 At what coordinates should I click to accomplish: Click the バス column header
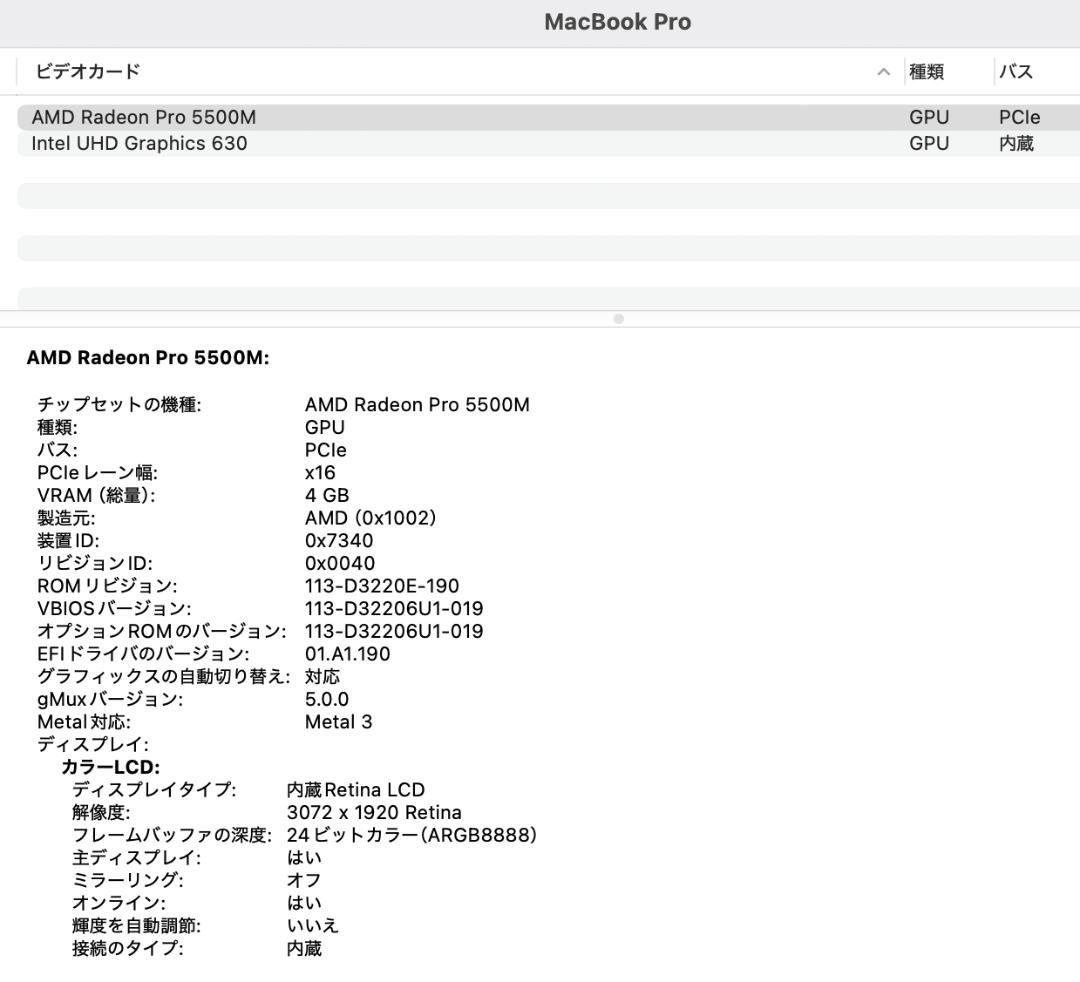click(x=1016, y=71)
